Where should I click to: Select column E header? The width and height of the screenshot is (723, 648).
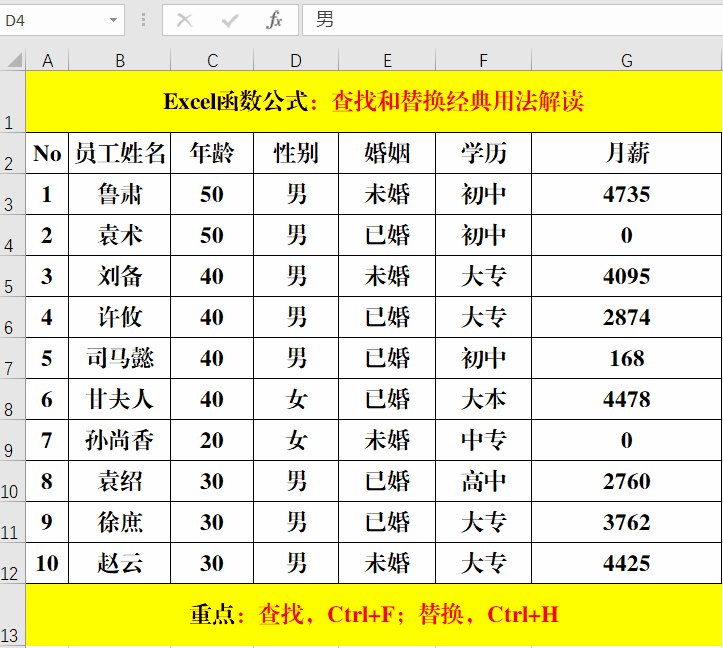pos(387,60)
